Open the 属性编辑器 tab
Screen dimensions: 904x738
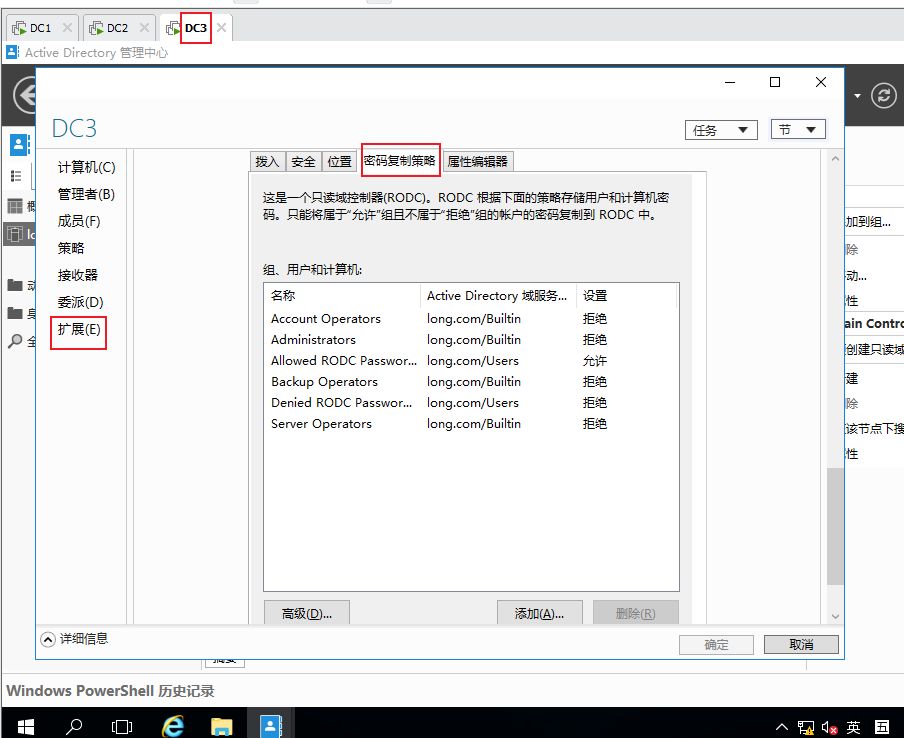tap(477, 161)
